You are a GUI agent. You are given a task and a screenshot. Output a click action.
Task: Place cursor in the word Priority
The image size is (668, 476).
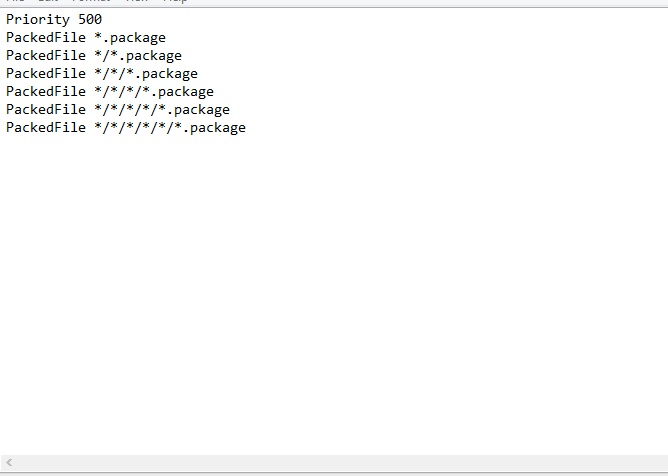(38, 20)
